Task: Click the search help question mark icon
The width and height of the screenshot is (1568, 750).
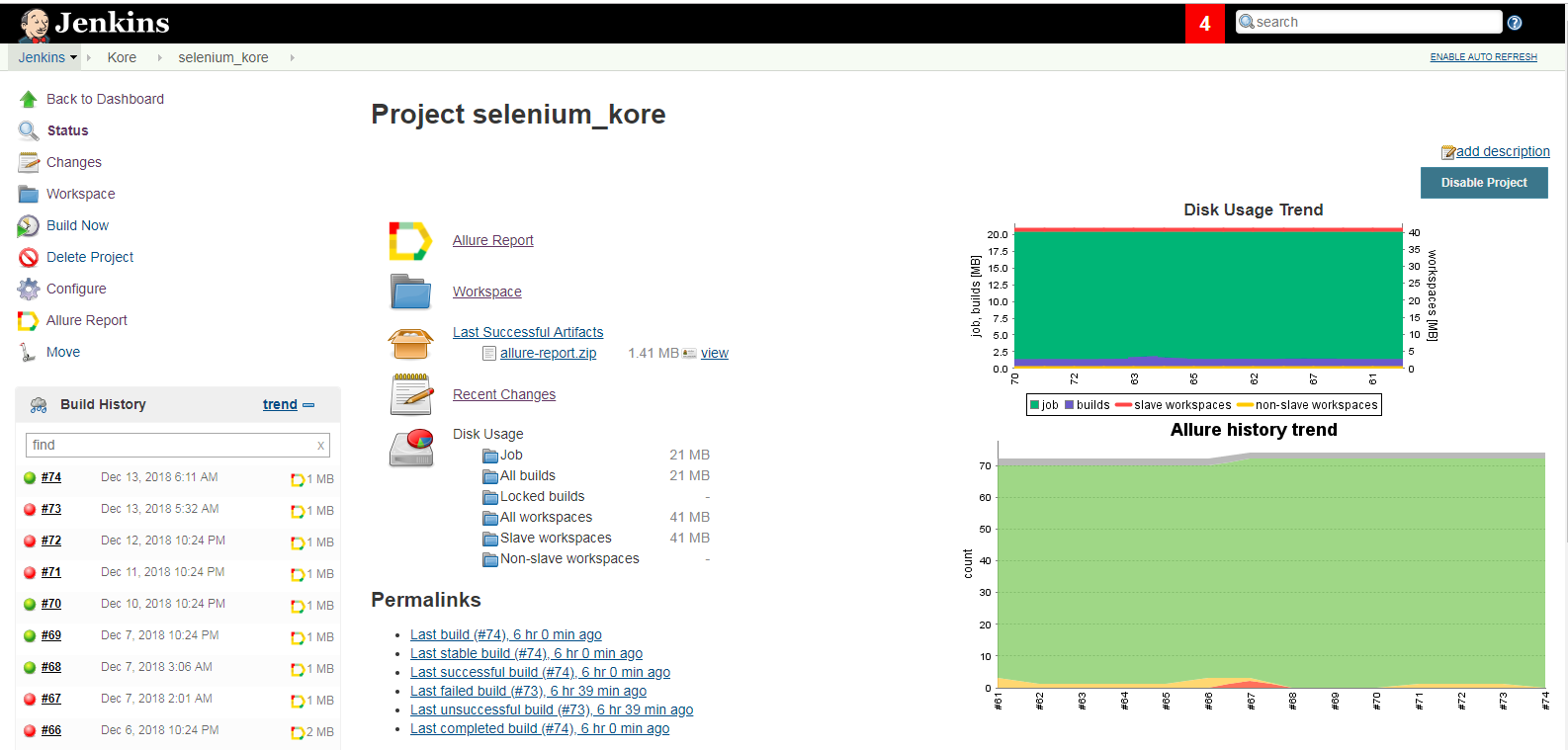Action: coord(1515,23)
